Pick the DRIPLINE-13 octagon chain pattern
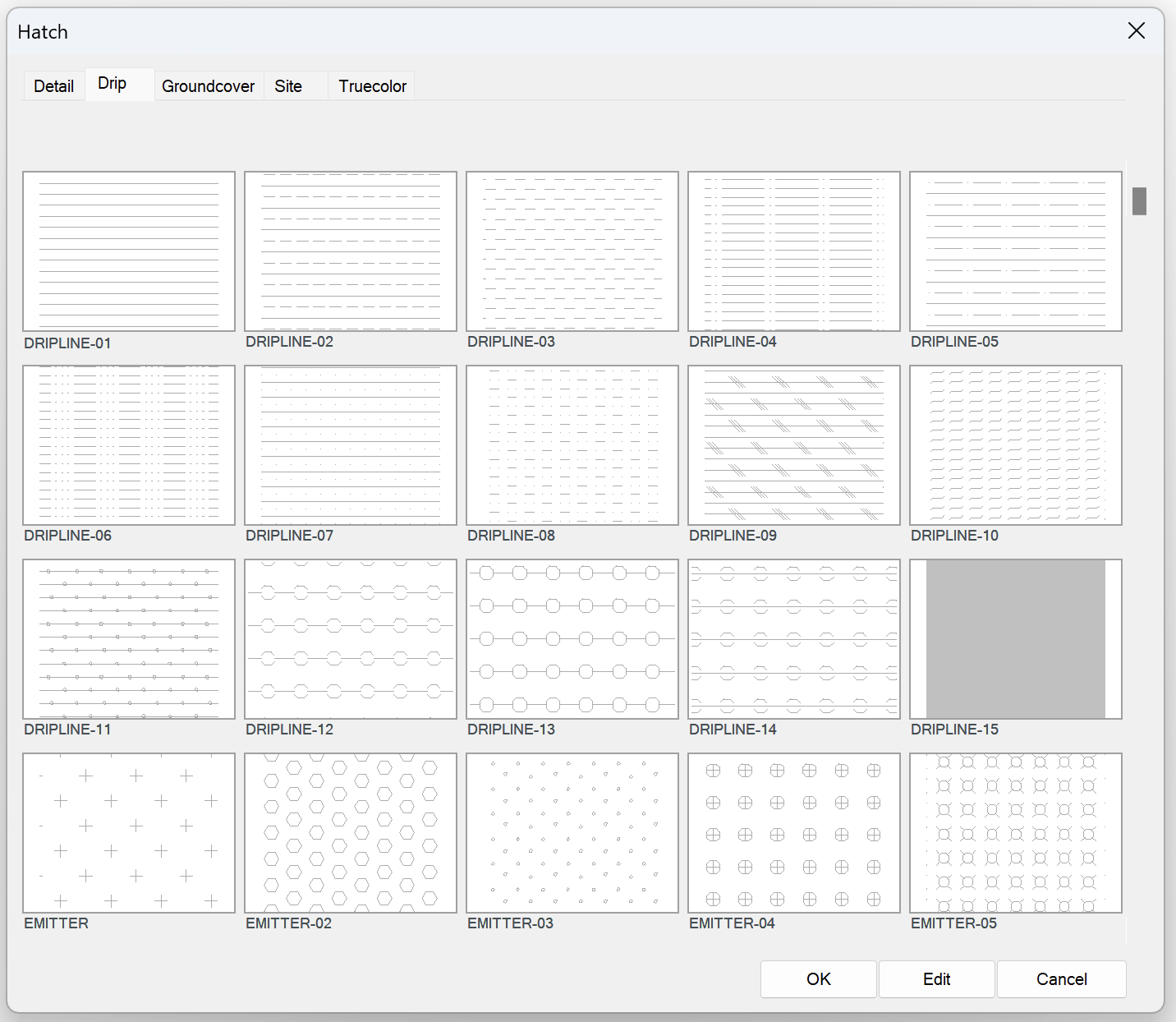 tap(572, 639)
